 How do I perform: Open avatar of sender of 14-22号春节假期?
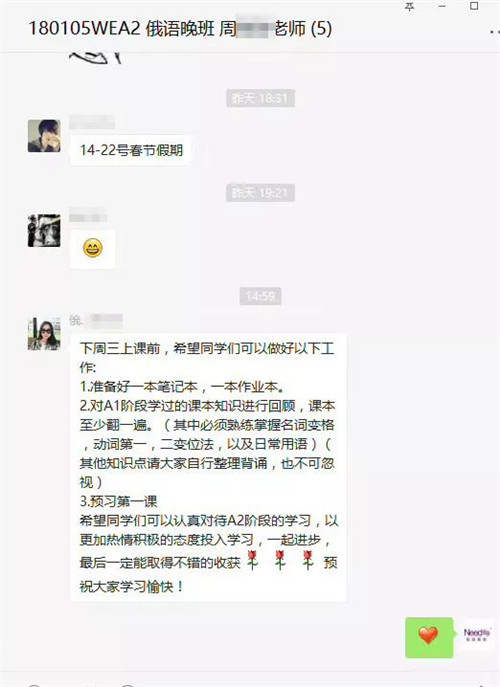pyautogui.click(x=44, y=136)
